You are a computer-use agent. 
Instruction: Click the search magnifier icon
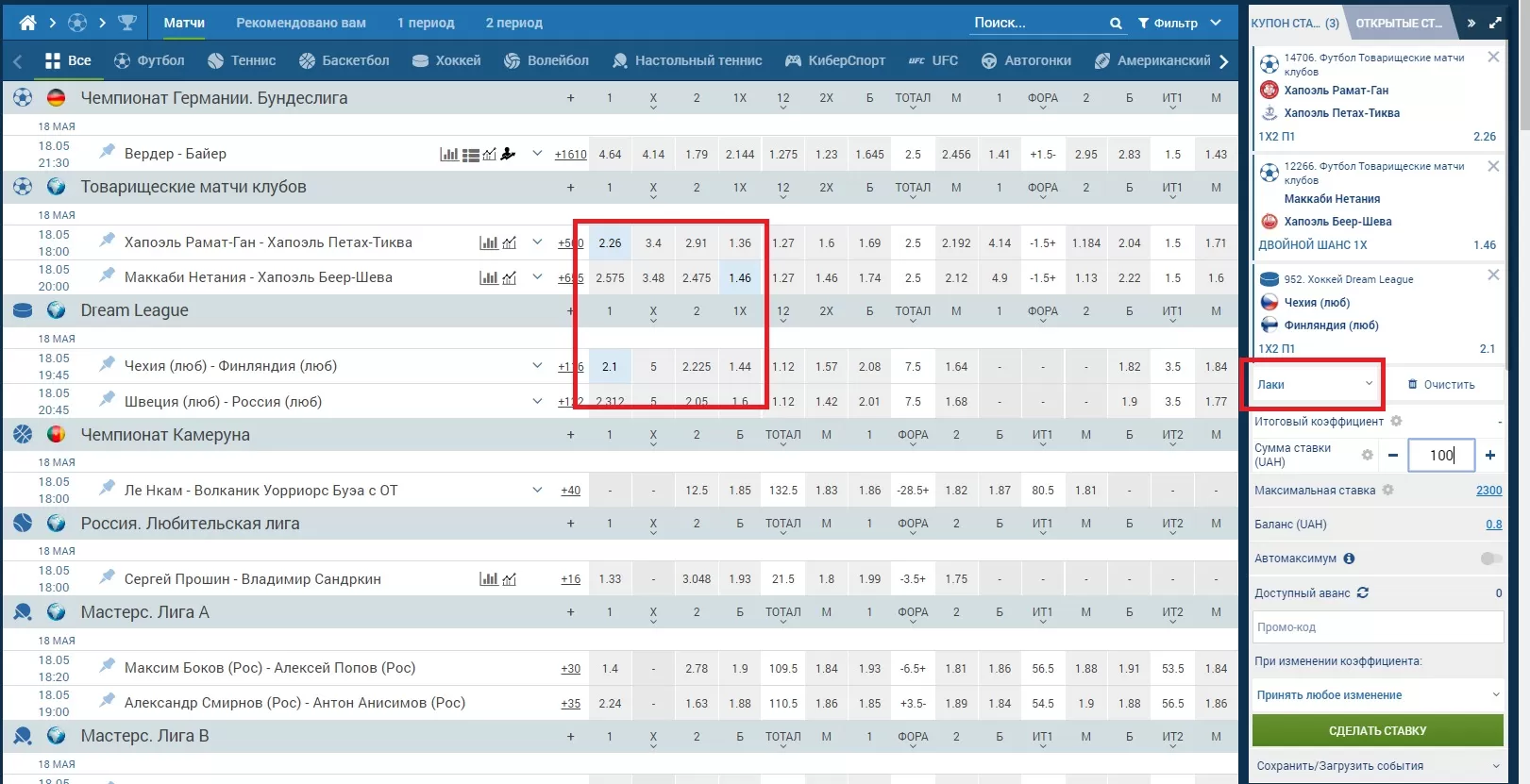coord(1116,24)
